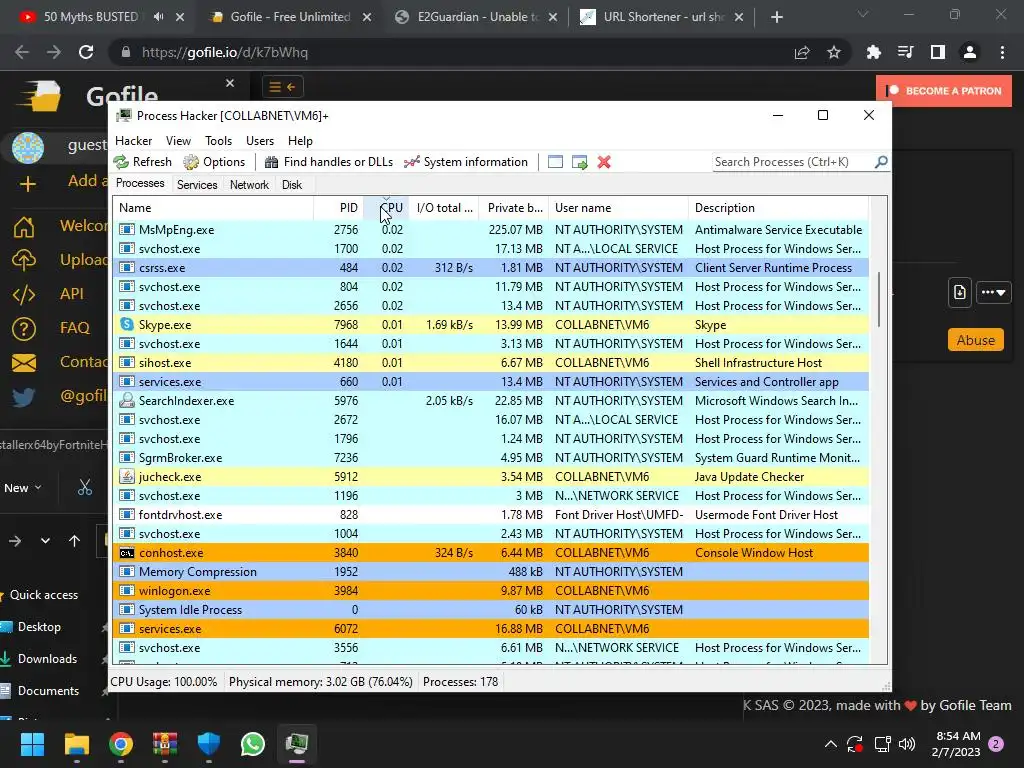The width and height of the screenshot is (1024, 768).
Task: Select the MsMpEng.exe process row
Action: tap(490, 230)
